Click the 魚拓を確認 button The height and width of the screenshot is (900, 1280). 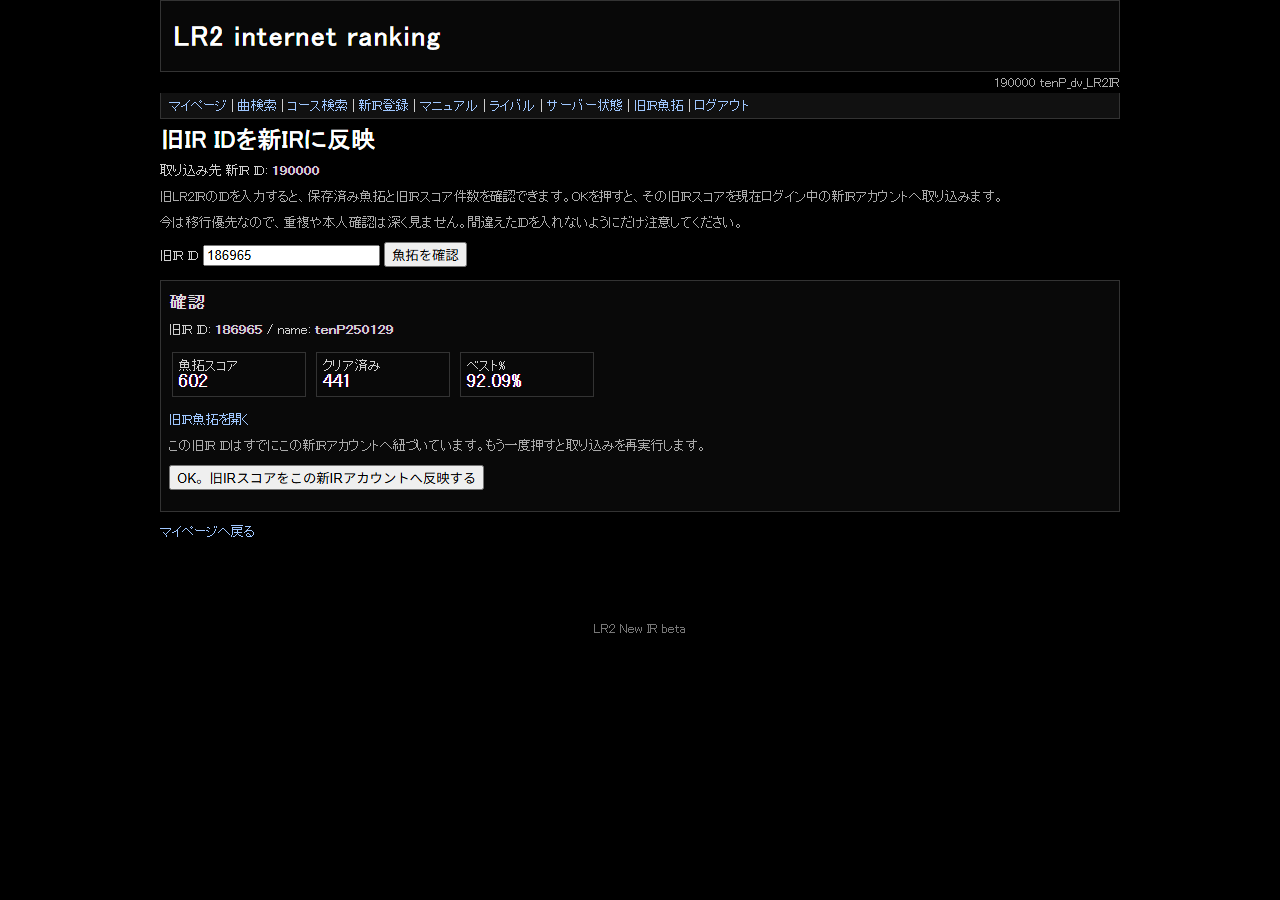[x=425, y=255]
